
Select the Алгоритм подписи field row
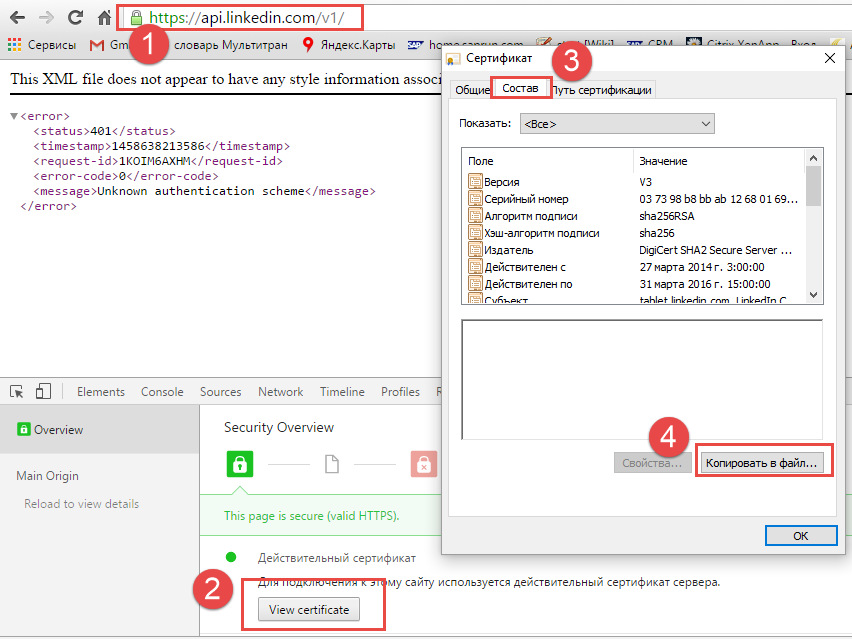coord(634,216)
